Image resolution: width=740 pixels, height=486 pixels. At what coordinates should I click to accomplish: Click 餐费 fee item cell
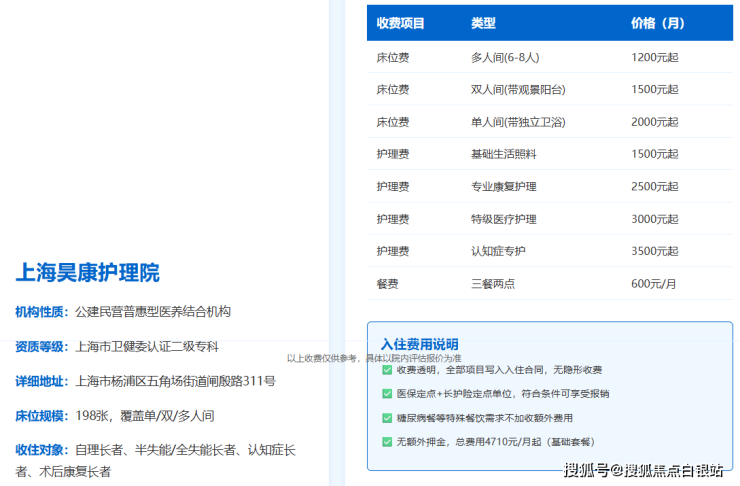tap(387, 284)
